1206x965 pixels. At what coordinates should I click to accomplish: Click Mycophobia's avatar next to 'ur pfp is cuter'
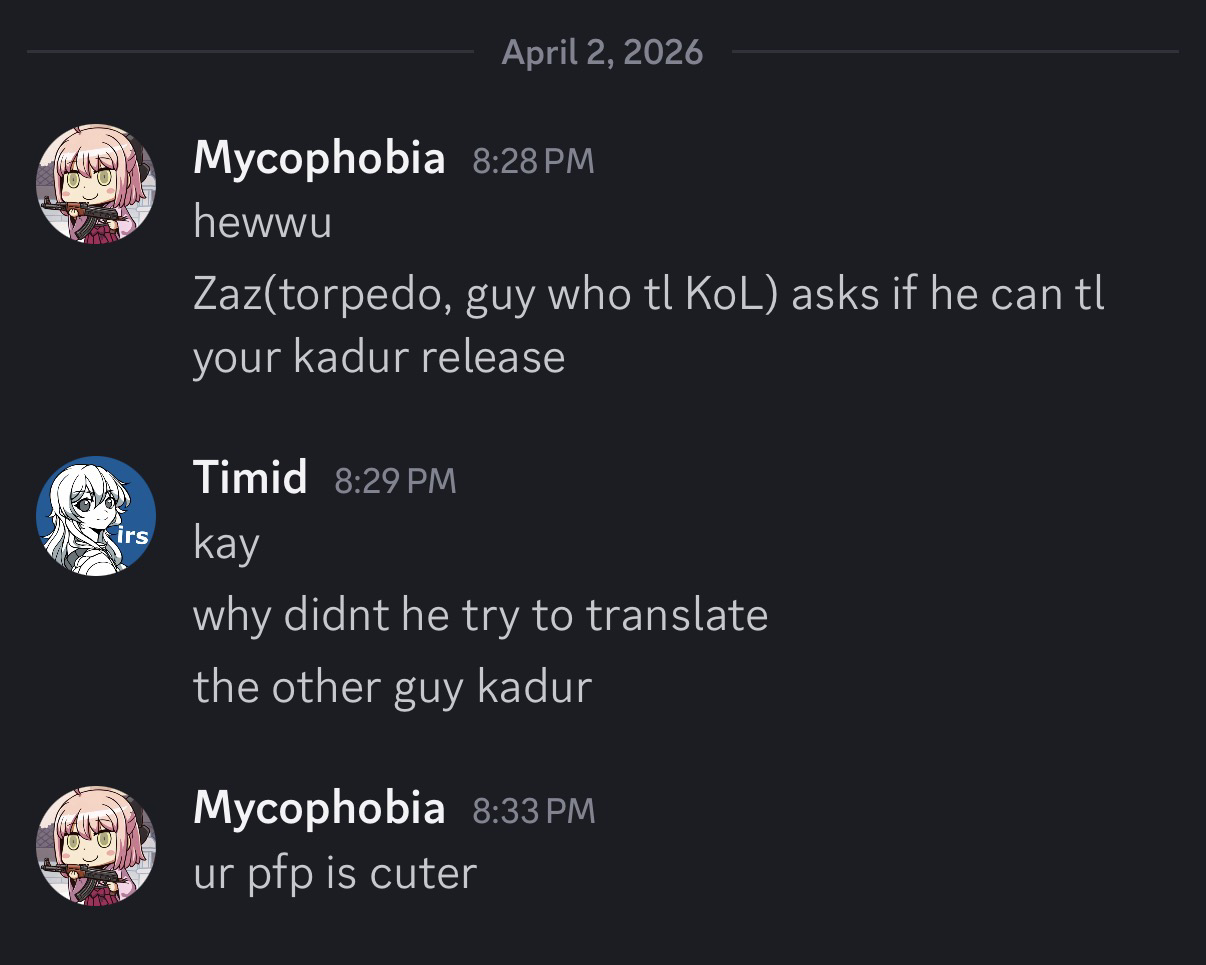[x=96, y=845]
